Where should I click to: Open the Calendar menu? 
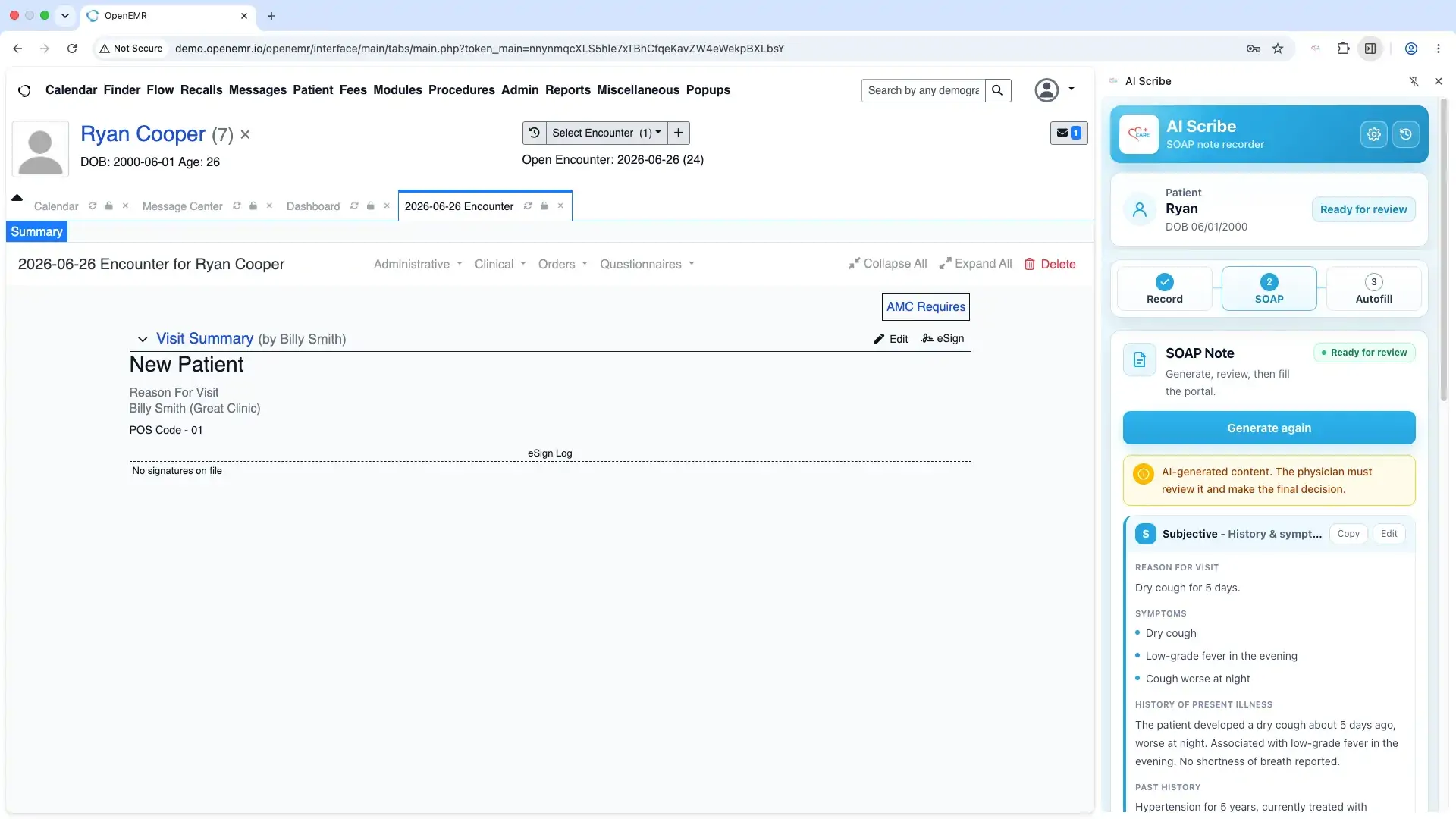pos(71,89)
